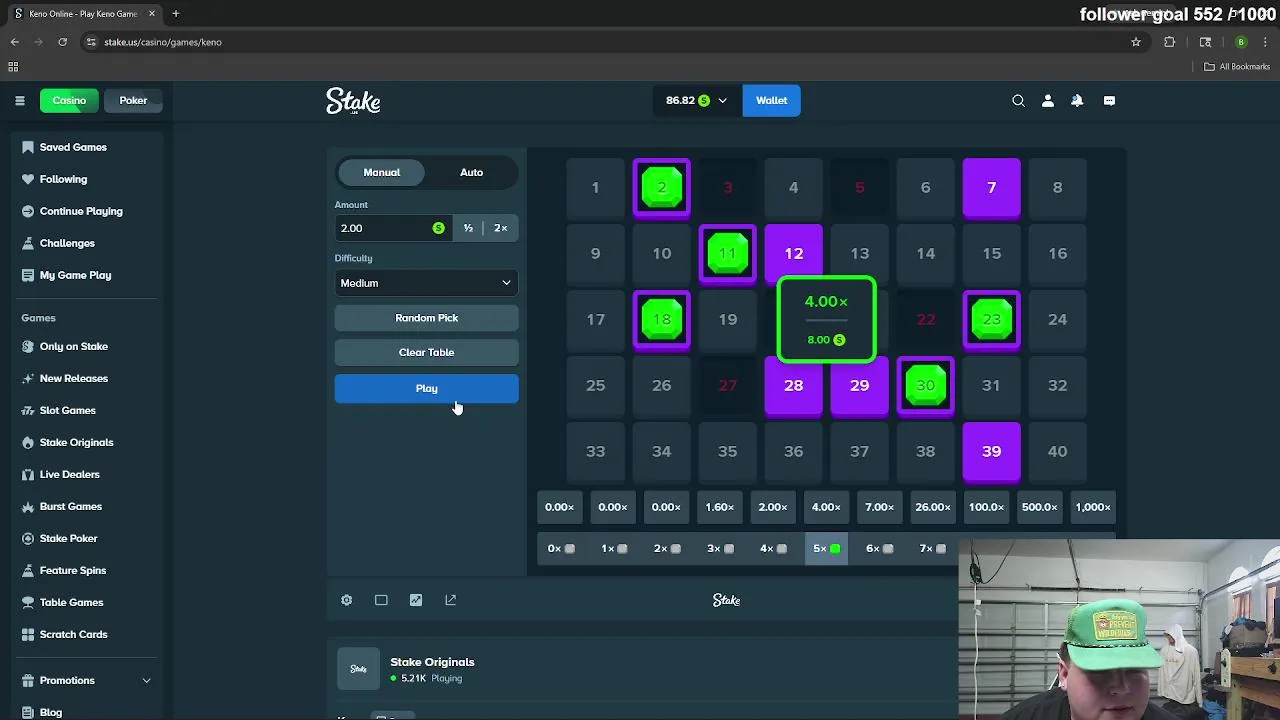Go back in browser
The height and width of the screenshot is (720, 1280).
tap(14, 42)
